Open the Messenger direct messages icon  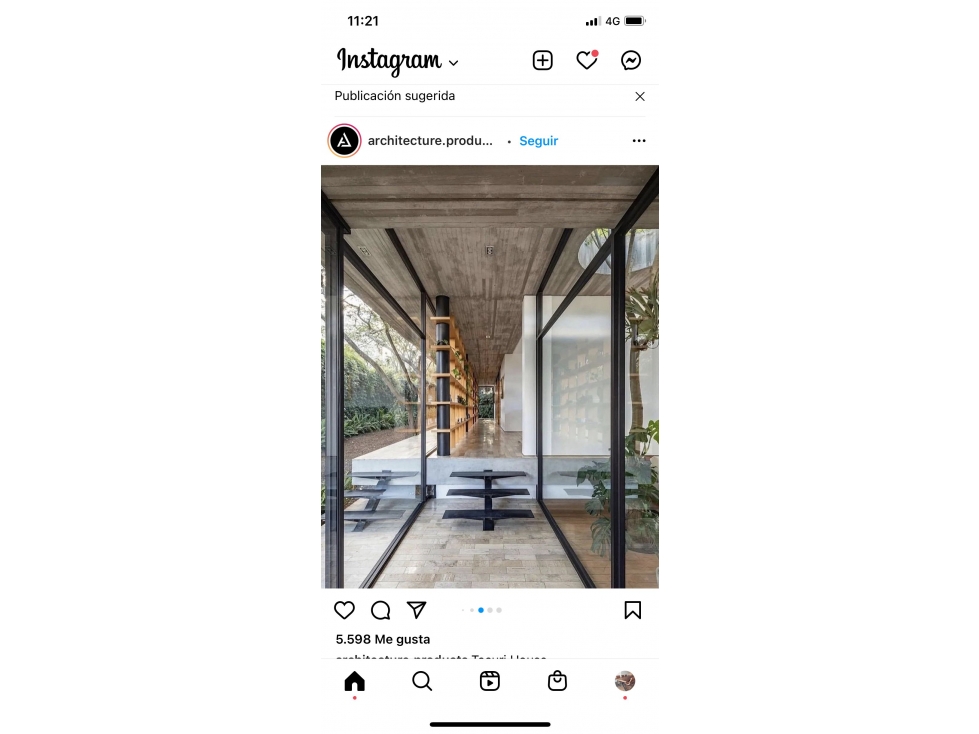tap(631, 61)
